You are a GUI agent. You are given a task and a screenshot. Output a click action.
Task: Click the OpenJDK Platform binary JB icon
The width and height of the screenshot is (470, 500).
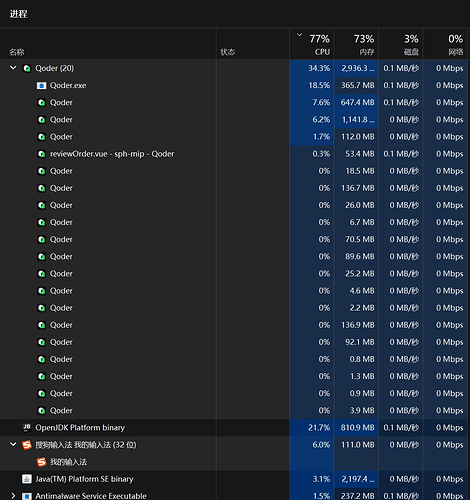27,428
